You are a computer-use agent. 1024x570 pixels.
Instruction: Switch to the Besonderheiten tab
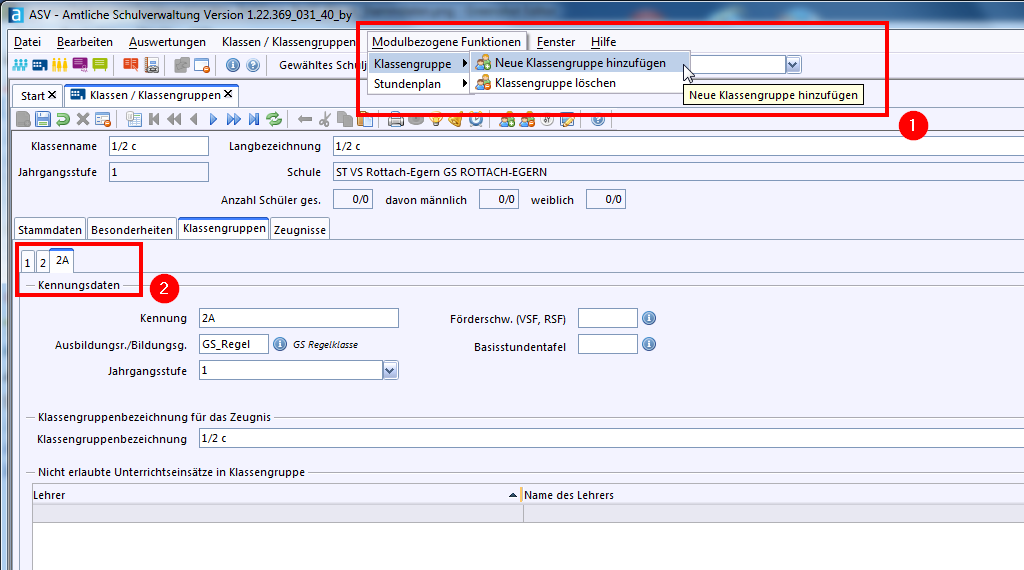(x=132, y=230)
